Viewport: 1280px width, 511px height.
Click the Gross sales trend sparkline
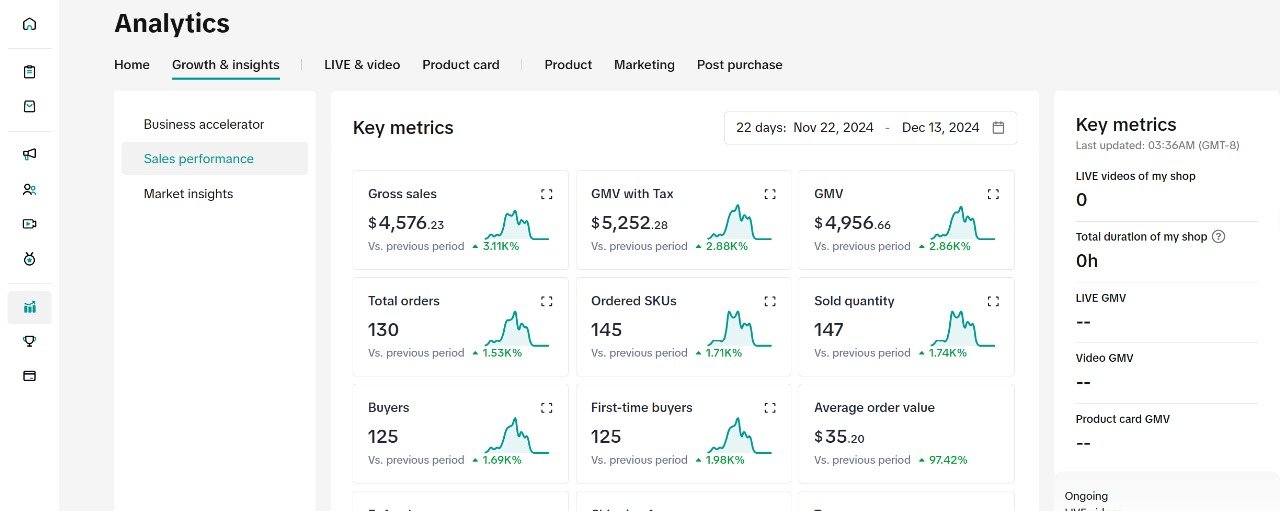pyautogui.click(x=517, y=225)
